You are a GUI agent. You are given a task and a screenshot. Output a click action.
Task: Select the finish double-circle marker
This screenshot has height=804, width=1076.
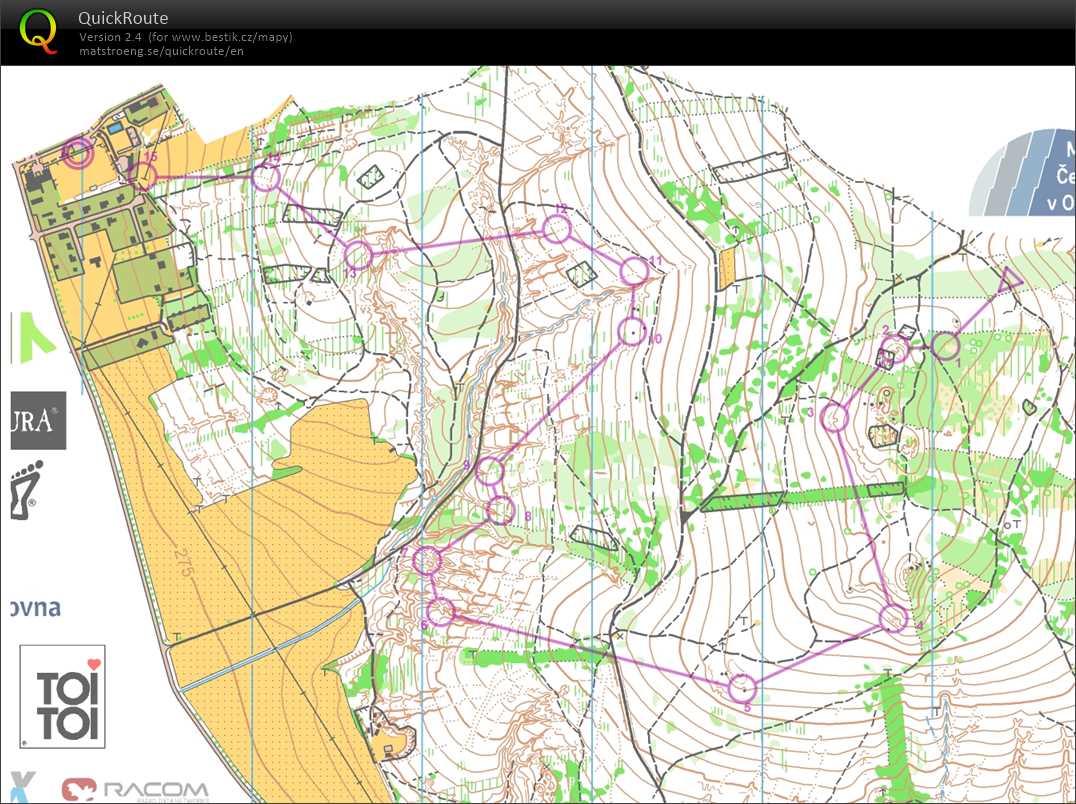[x=77, y=152]
